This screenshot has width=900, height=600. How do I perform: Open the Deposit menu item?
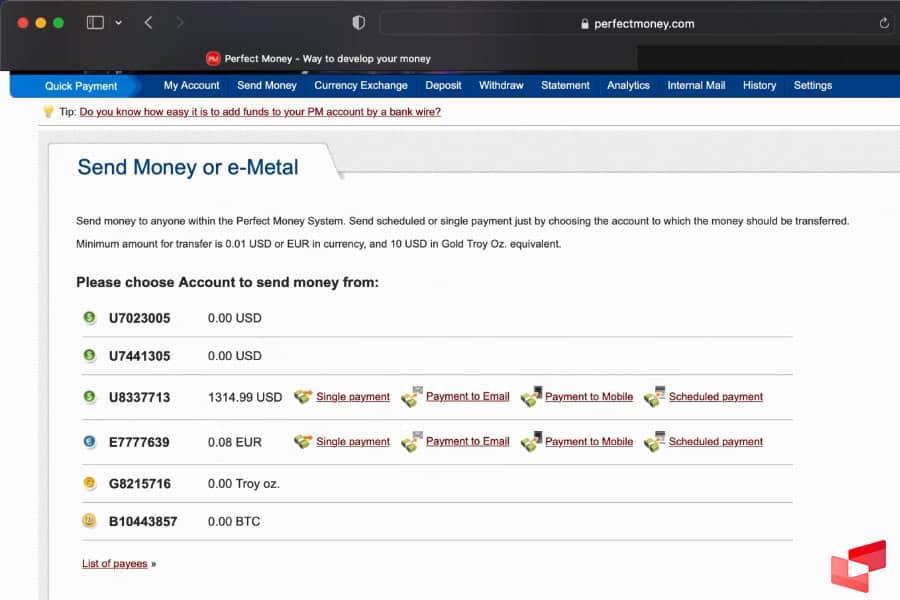coord(443,85)
